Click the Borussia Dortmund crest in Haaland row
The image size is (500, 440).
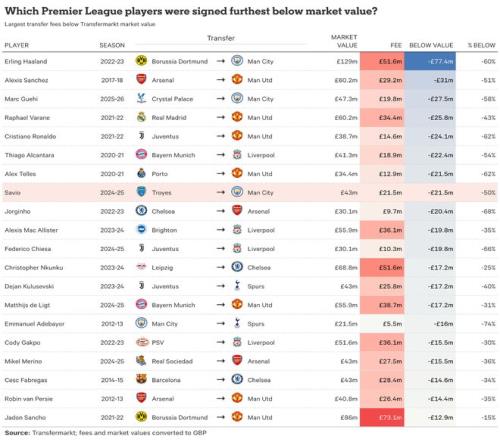click(x=141, y=61)
